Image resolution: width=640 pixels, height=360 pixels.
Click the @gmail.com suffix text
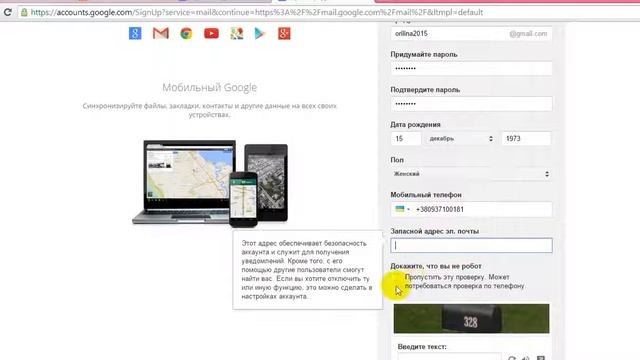click(x=528, y=34)
